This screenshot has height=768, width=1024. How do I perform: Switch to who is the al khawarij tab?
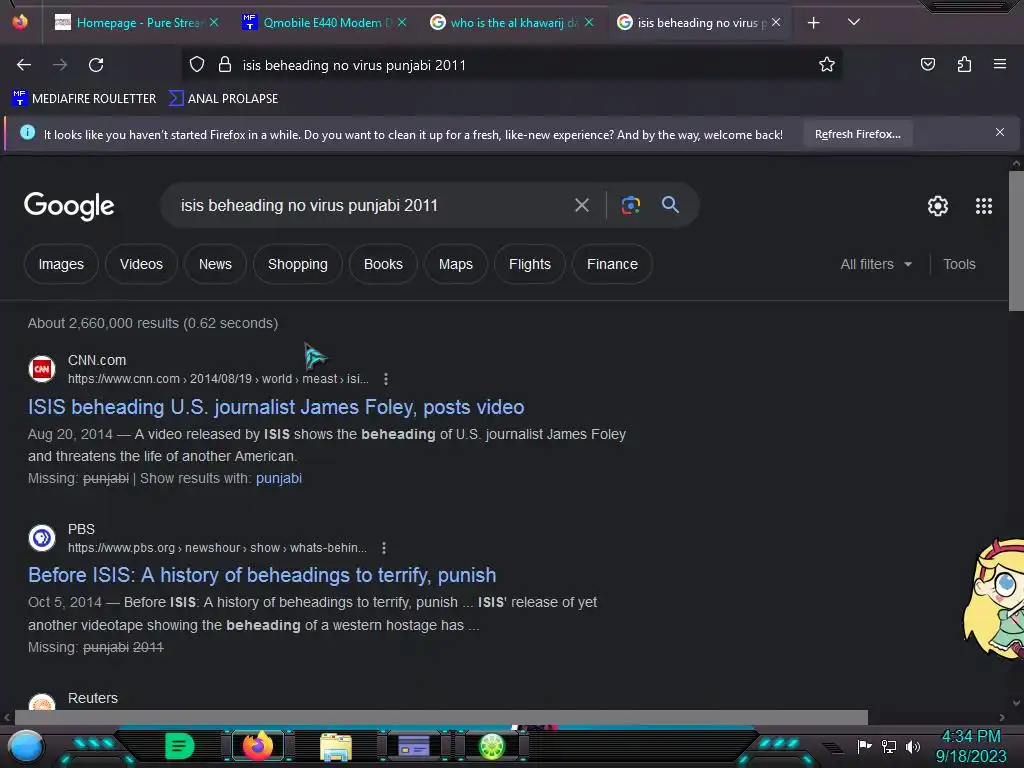coord(512,23)
